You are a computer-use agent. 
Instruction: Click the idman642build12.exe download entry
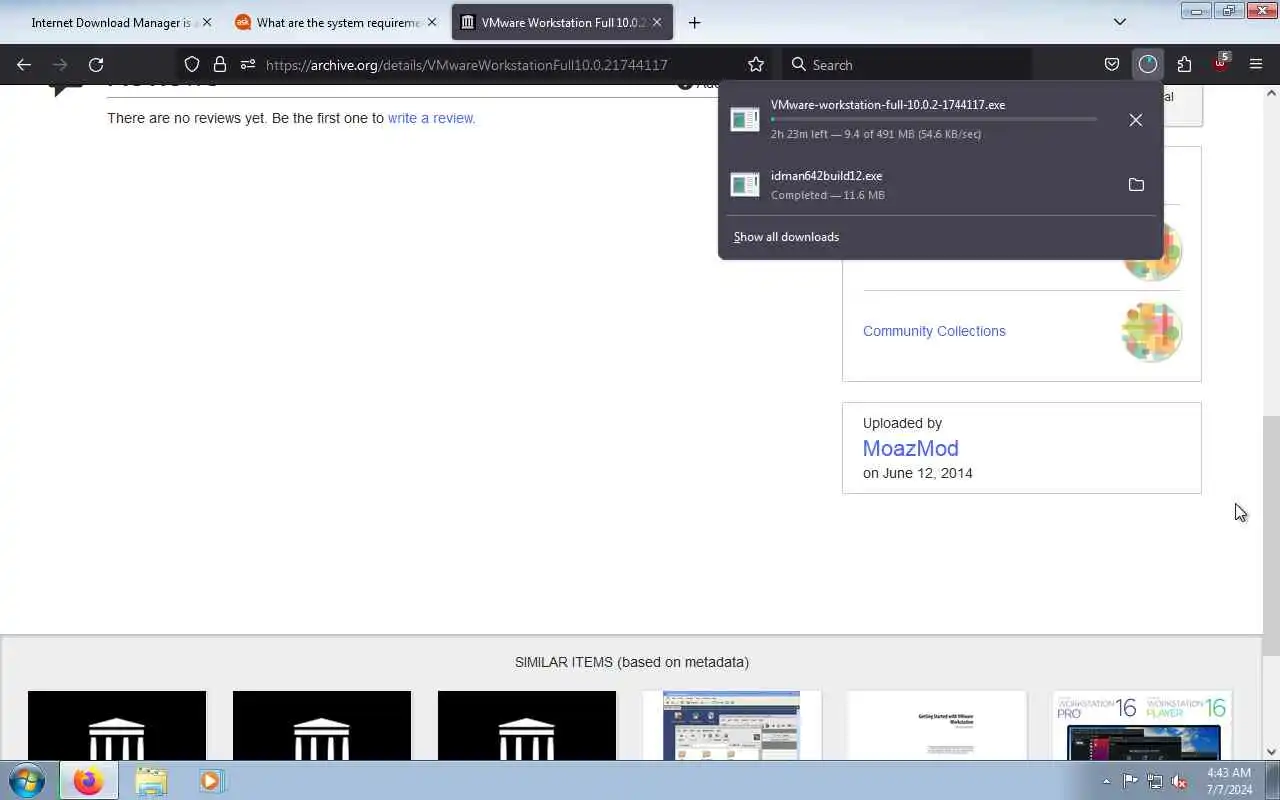920,185
